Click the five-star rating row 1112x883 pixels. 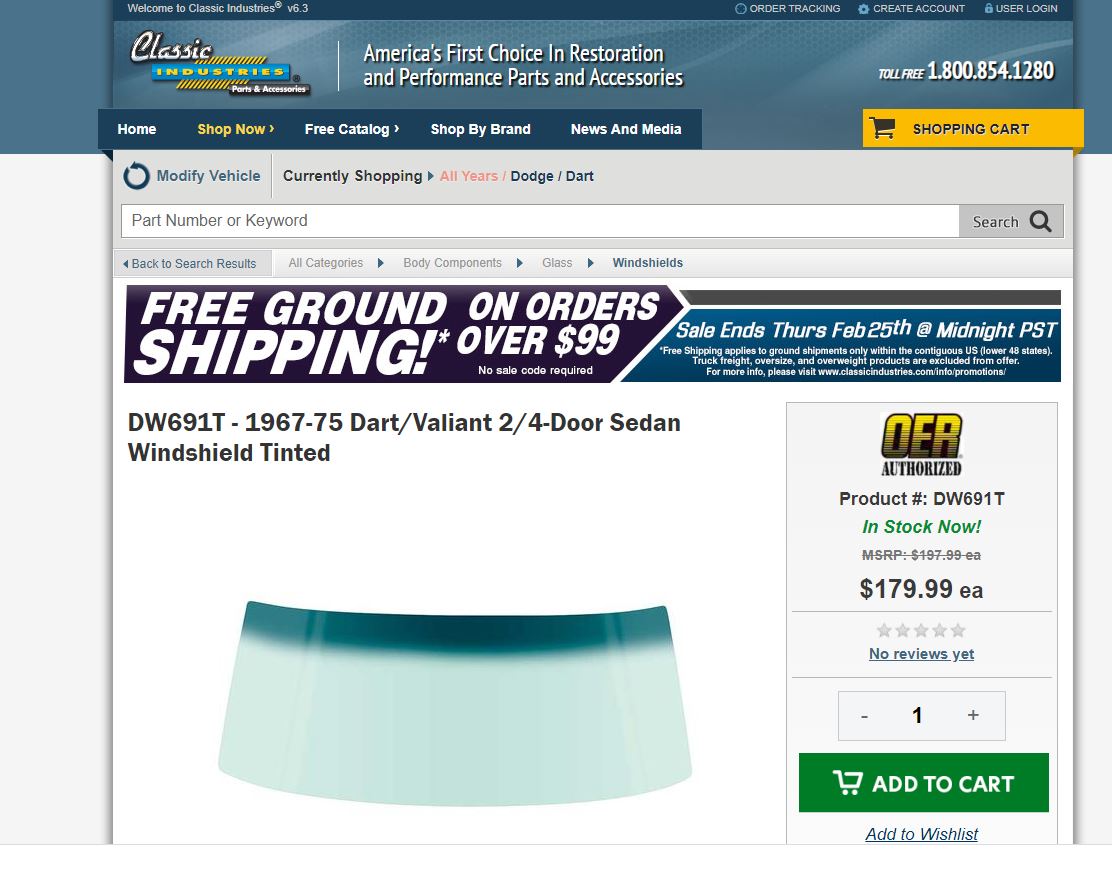921,630
